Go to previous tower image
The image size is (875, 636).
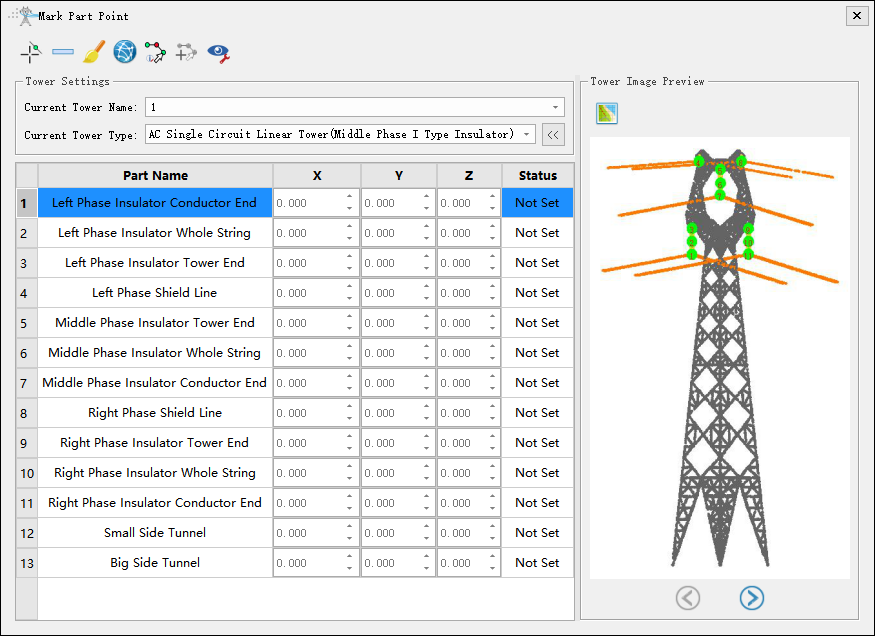tap(688, 598)
